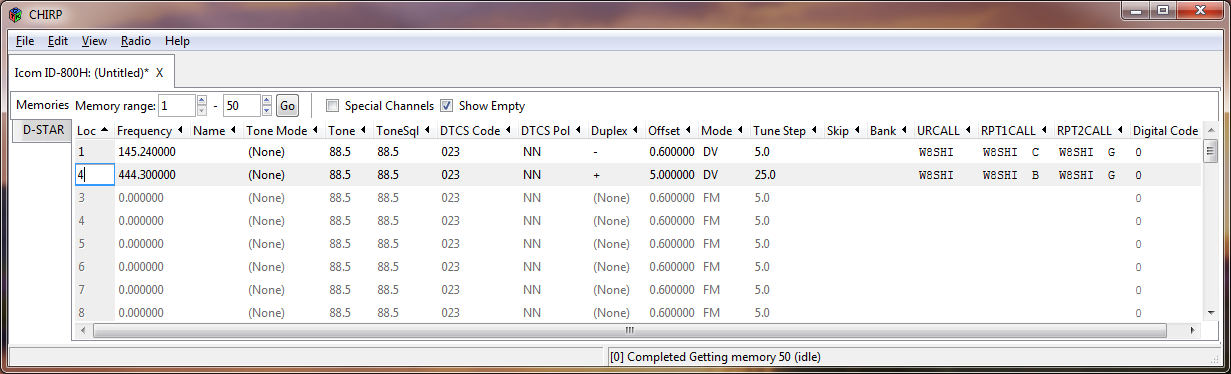Click the Digital Code column header
The width and height of the screenshot is (1231, 374).
point(1165,131)
